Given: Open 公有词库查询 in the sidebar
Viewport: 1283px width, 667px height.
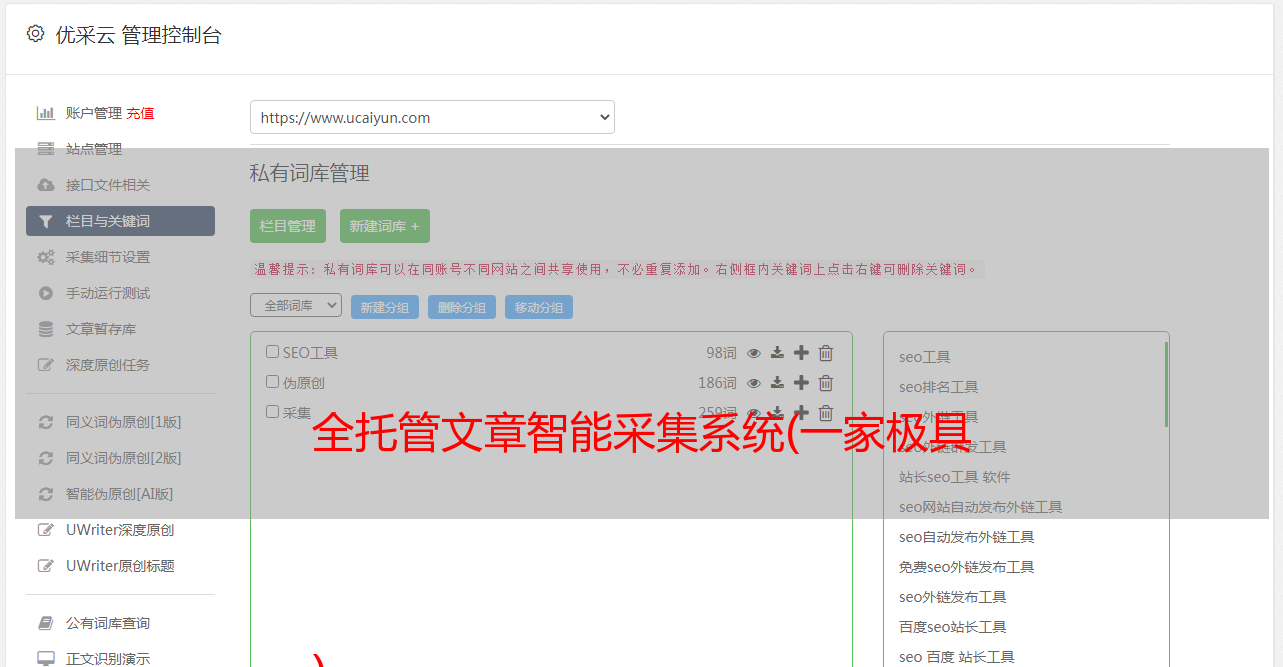Looking at the screenshot, I should pos(108,623).
